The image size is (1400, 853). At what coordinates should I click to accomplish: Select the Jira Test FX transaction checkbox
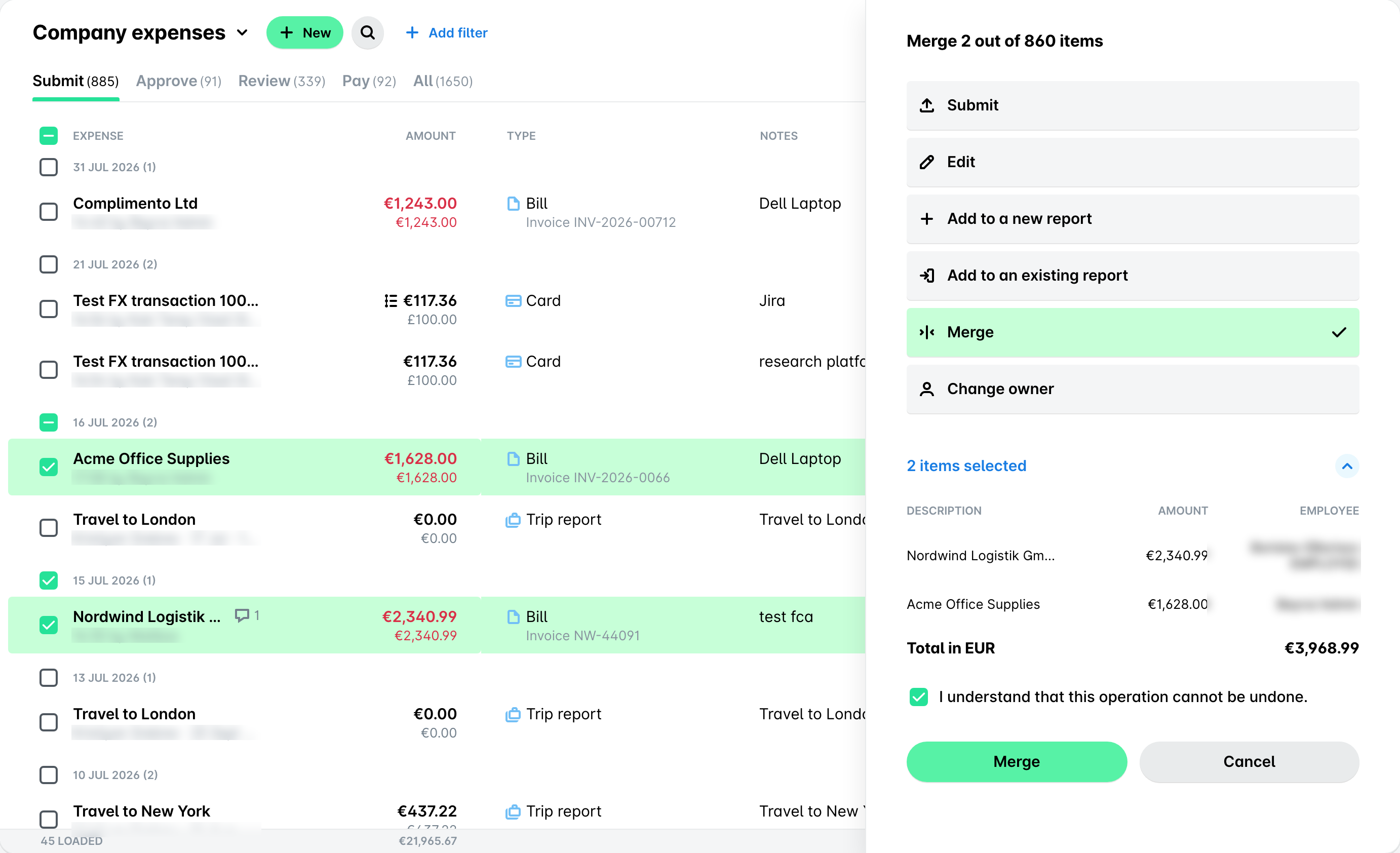click(48, 309)
